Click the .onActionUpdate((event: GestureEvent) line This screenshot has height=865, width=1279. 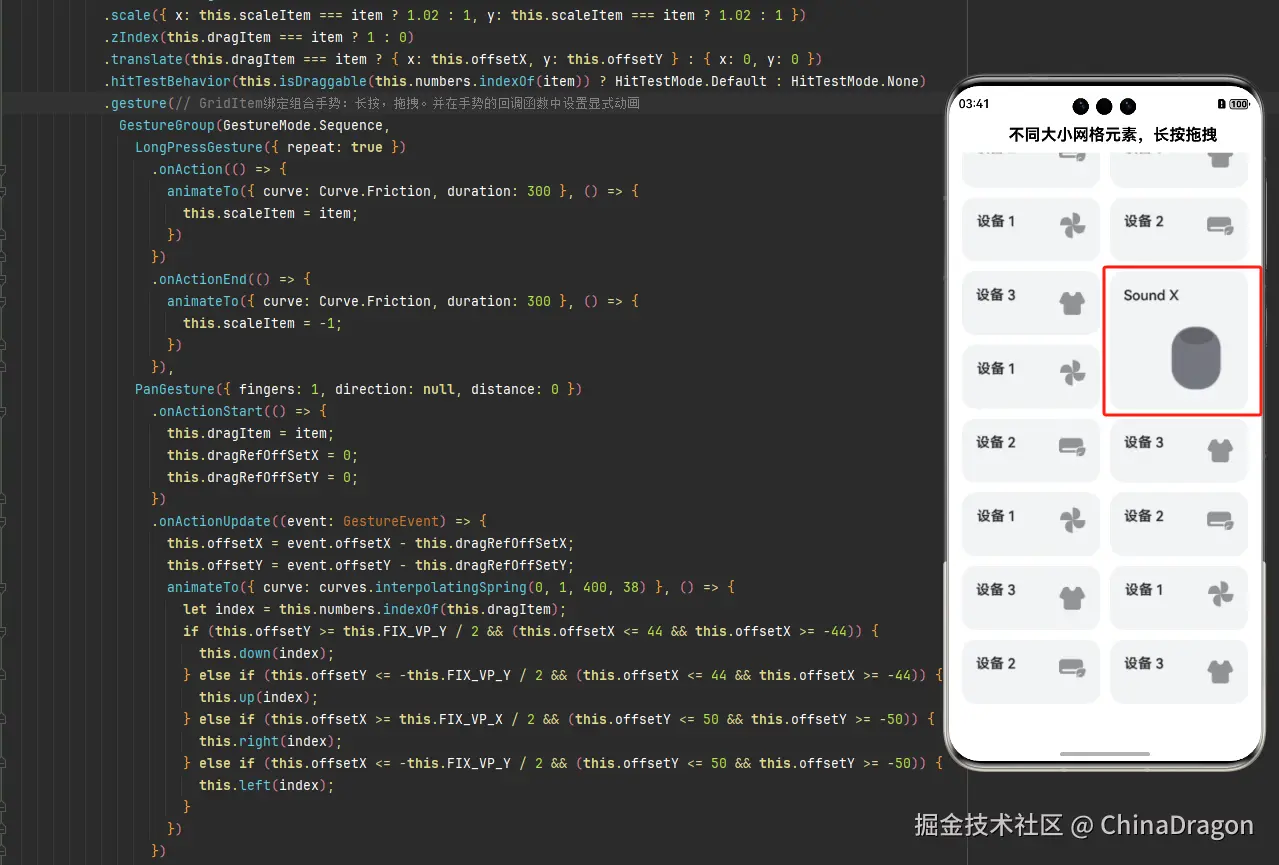(319, 521)
